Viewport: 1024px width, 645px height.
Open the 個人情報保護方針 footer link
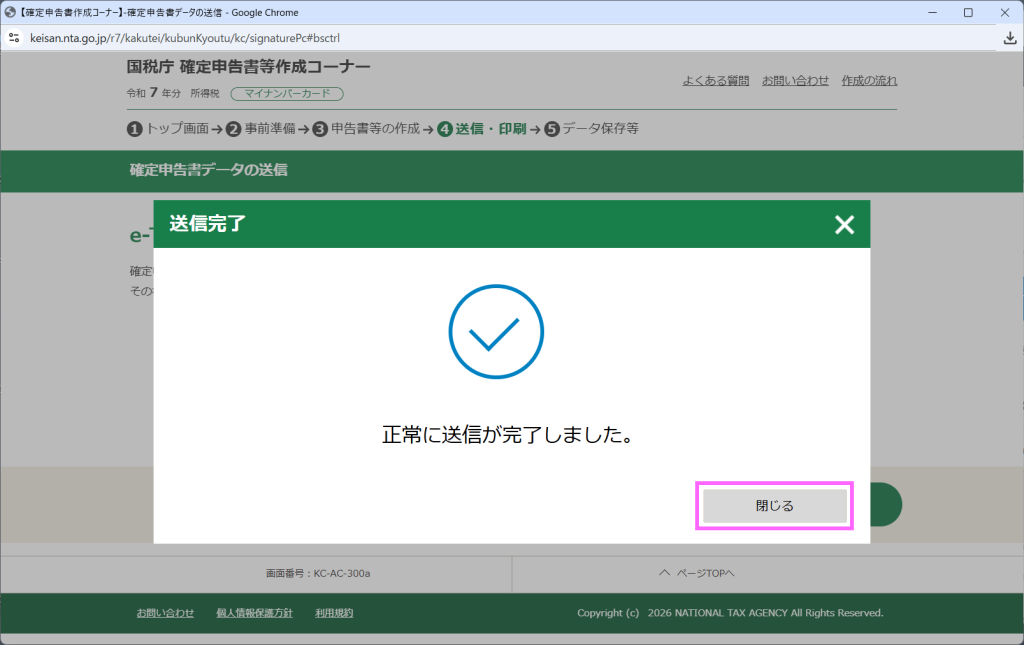coord(254,613)
